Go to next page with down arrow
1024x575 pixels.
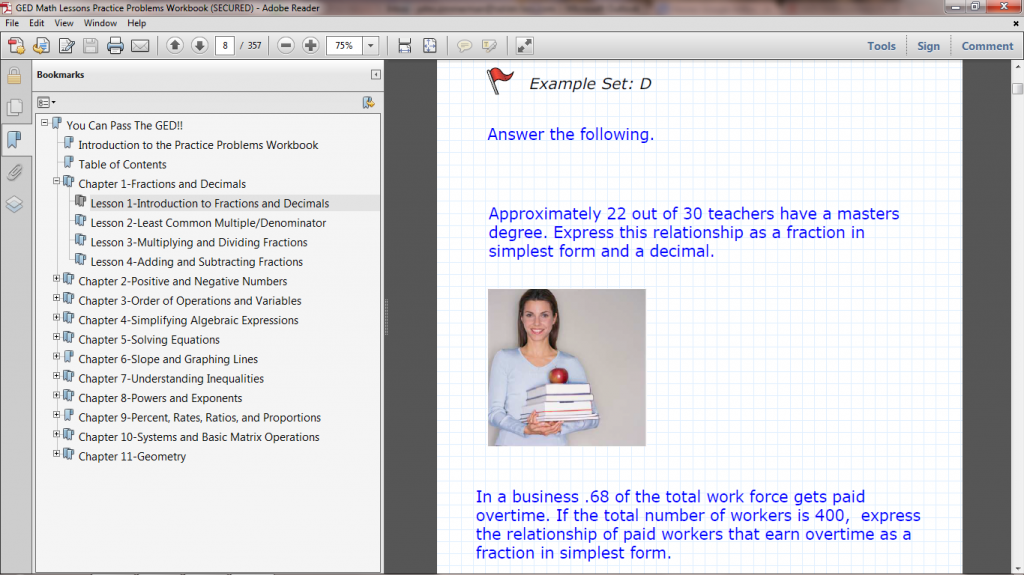[x=199, y=46]
